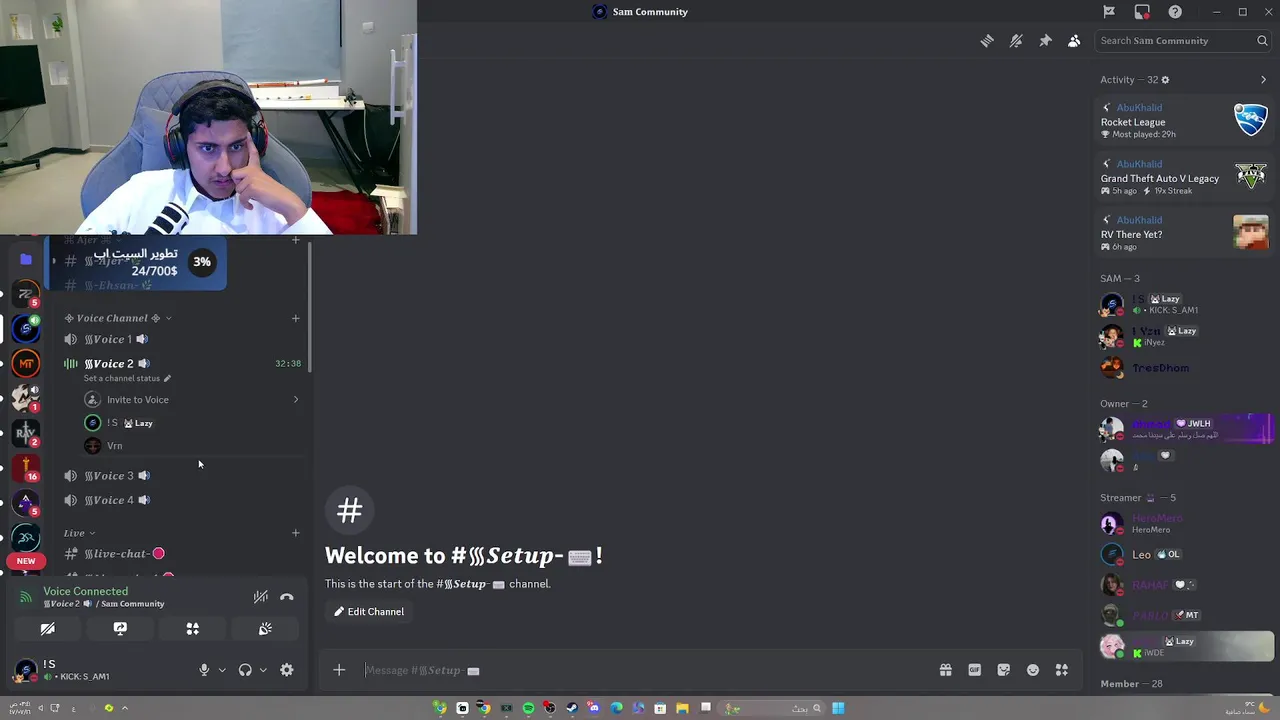Open headphone output options arrow
The width and height of the screenshot is (1280, 720).
click(x=263, y=670)
